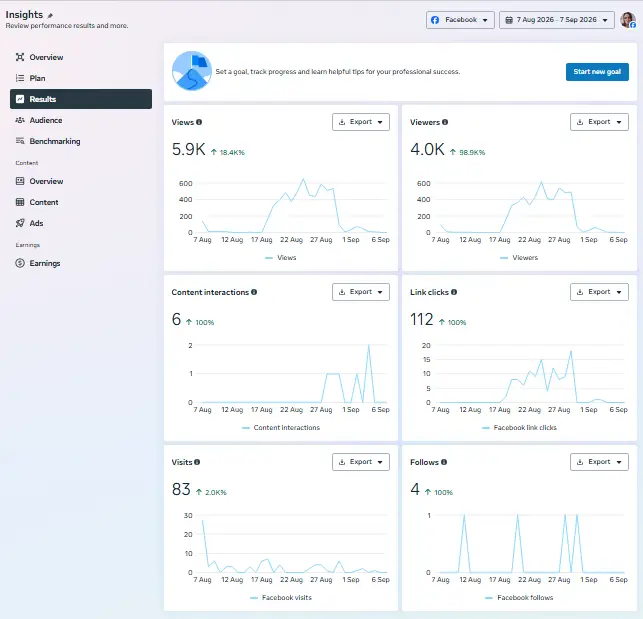Screen dimensions: 643x619
Task: Open the Benchmarking section
Action: [81, 141]
